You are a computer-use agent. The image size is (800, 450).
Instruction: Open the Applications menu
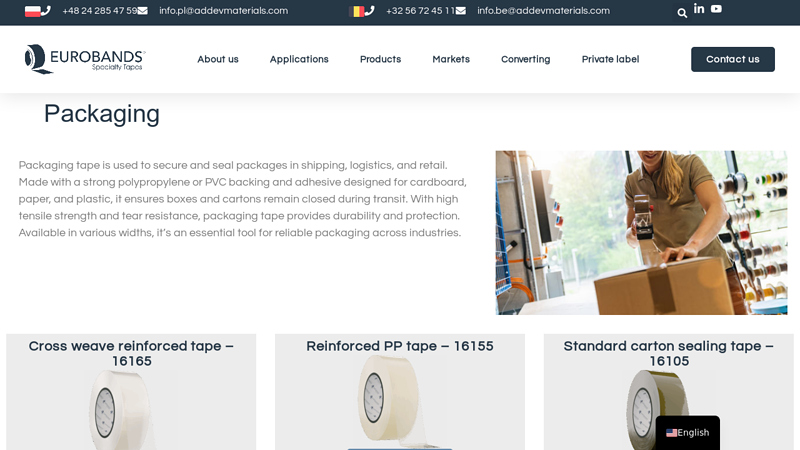click(299, 59)
